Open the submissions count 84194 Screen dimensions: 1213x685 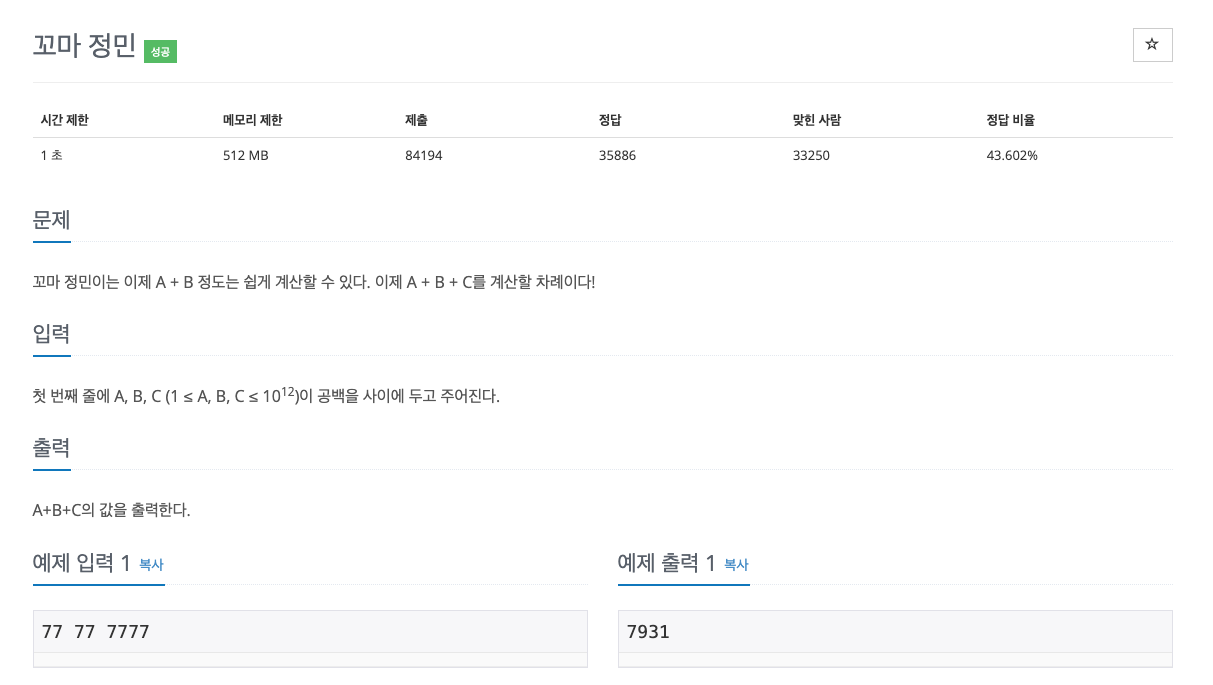coord(423,155)
